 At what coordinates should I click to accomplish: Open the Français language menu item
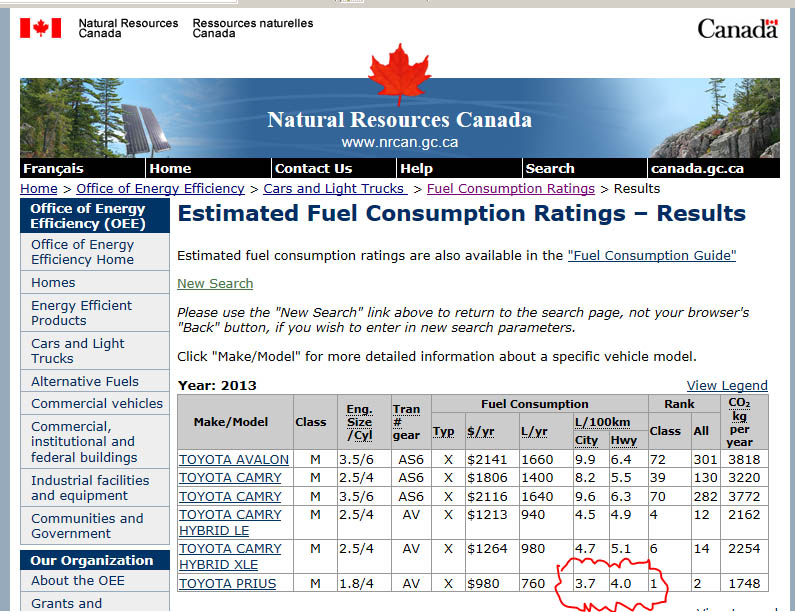coord(53,168)
